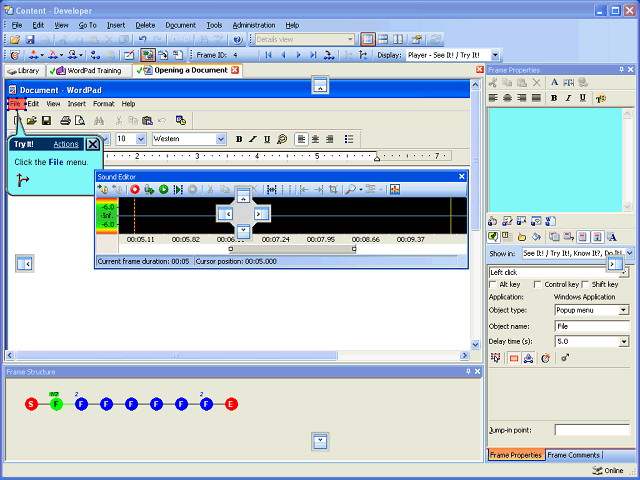Image resolution: width=640 pixels, height=480 pixels.
Task: Click the Sound Editor horizontal scrollbar thumb
Action: 292,249
